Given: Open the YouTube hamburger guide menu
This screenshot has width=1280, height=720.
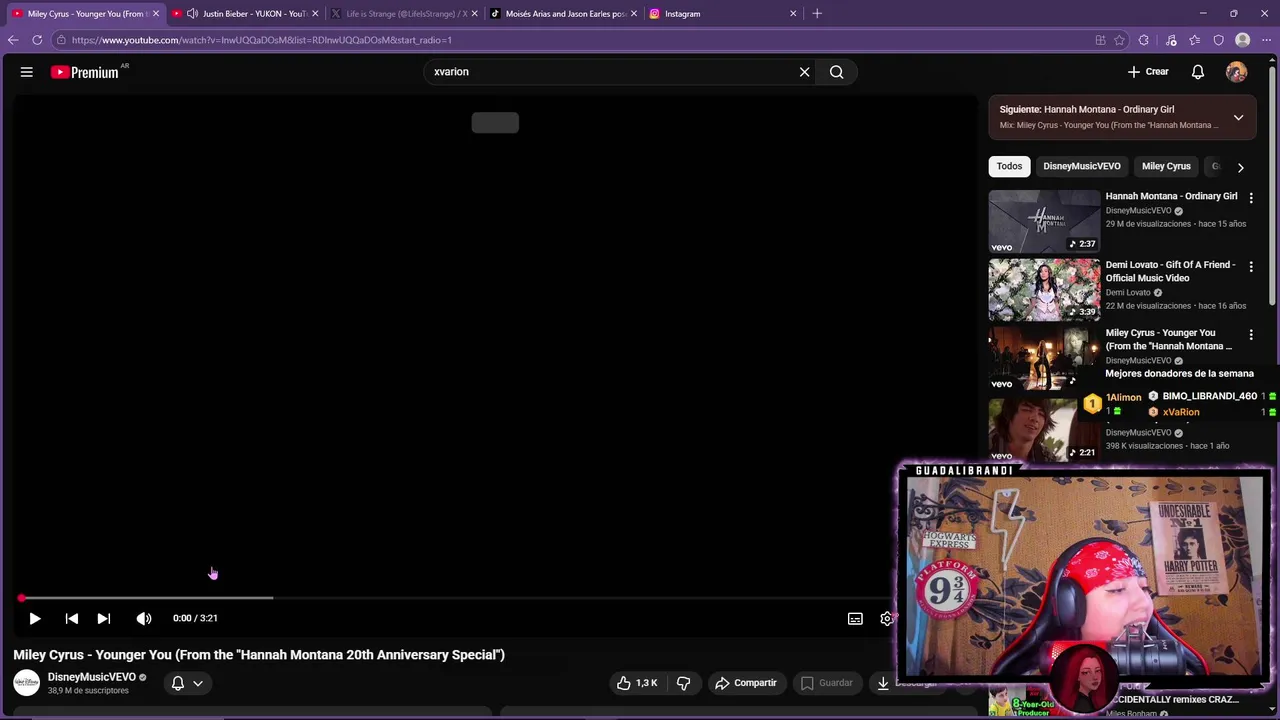Looking at the screenshot, I should point(27,72).
